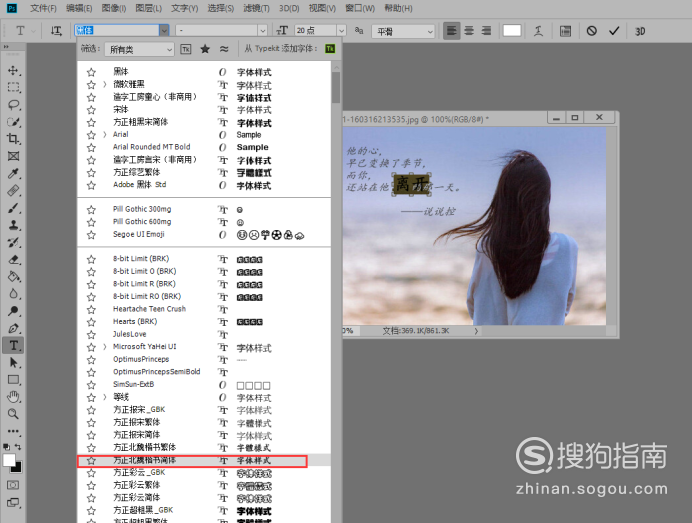This screenshot has height=523, width=692.
Task: Expand the Arial font family
Action: tap(105, 135)
